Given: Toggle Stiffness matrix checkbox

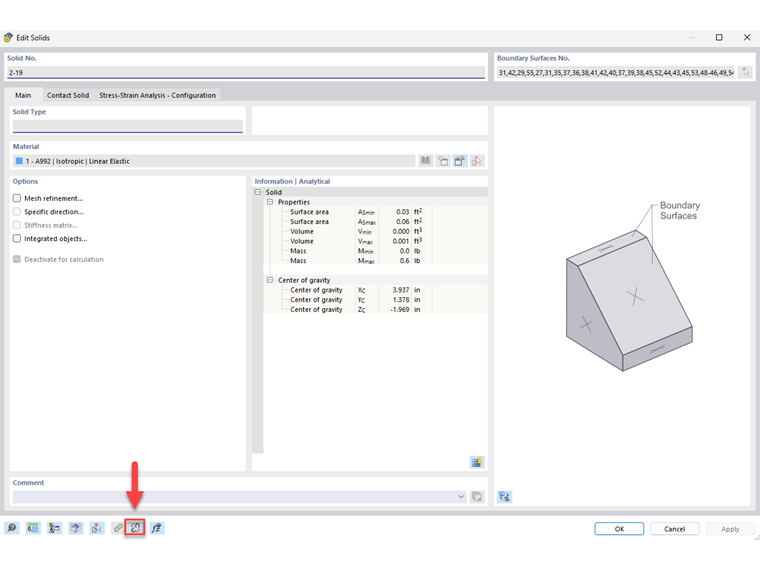Looking at the screenshot, I should pyautogui.click(x=17, y=225).
